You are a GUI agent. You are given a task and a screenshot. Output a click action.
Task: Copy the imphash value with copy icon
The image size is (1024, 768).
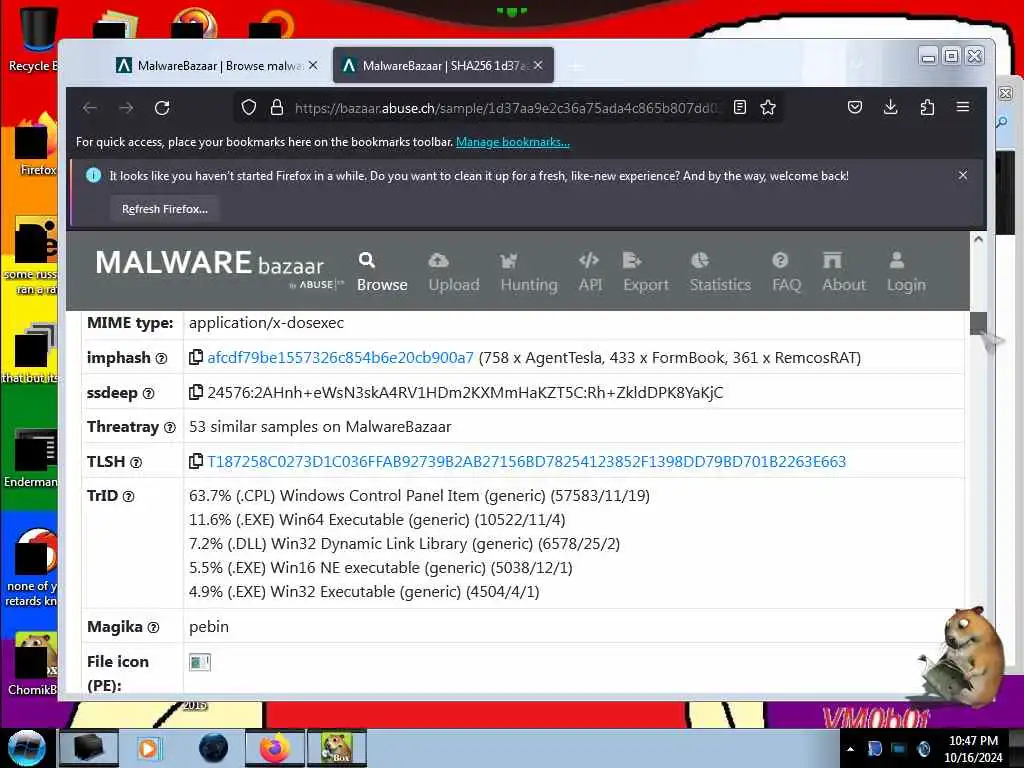click(195, 357)
